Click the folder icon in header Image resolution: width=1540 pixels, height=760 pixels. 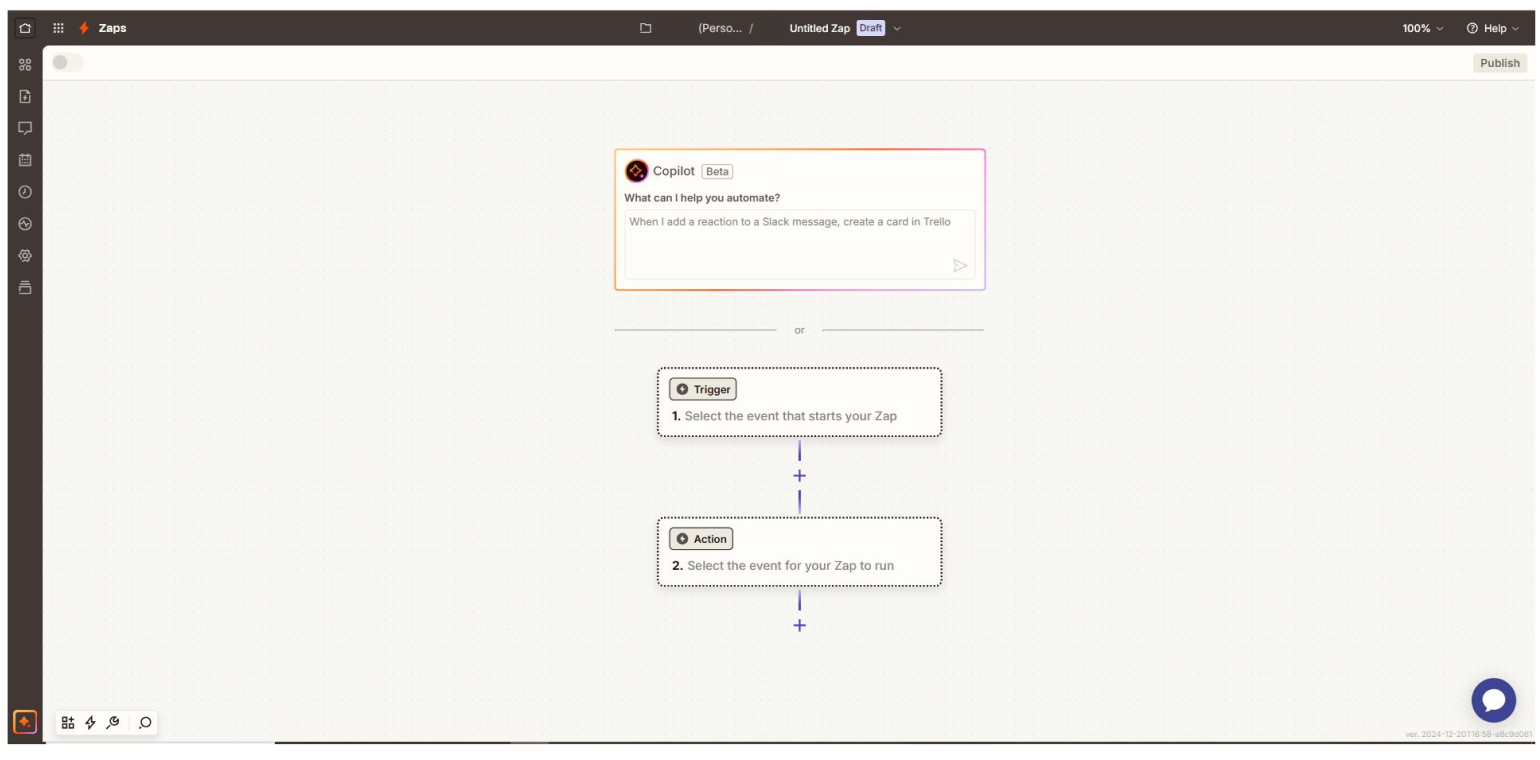(646, 28)
